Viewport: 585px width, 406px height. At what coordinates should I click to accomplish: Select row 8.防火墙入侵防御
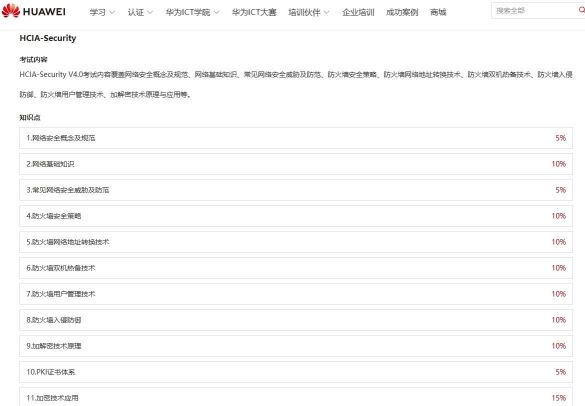pos(296,320)
